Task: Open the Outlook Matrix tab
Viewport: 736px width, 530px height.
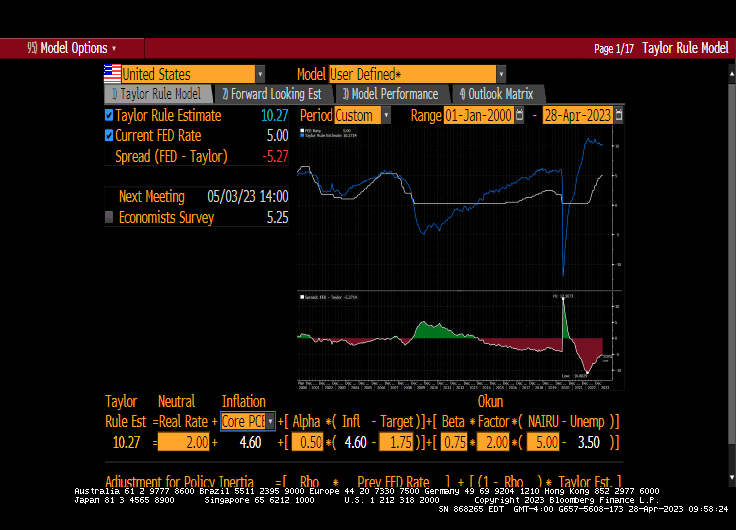Action: click(496, 94)
